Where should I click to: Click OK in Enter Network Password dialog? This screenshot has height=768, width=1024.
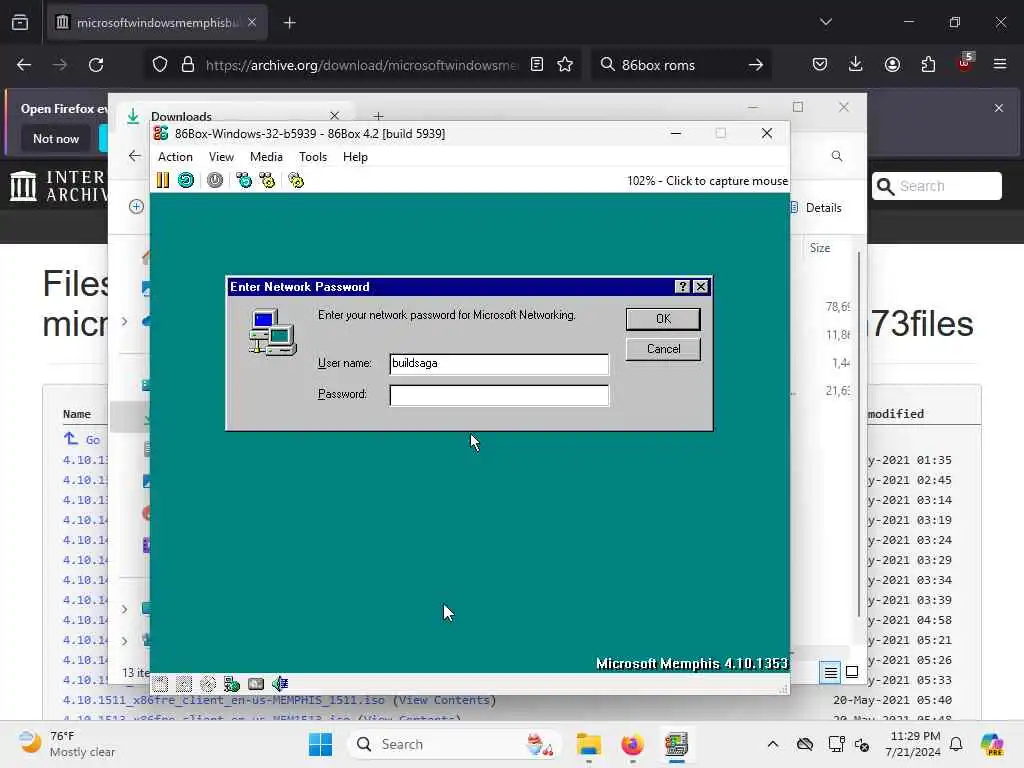[663, 319]
